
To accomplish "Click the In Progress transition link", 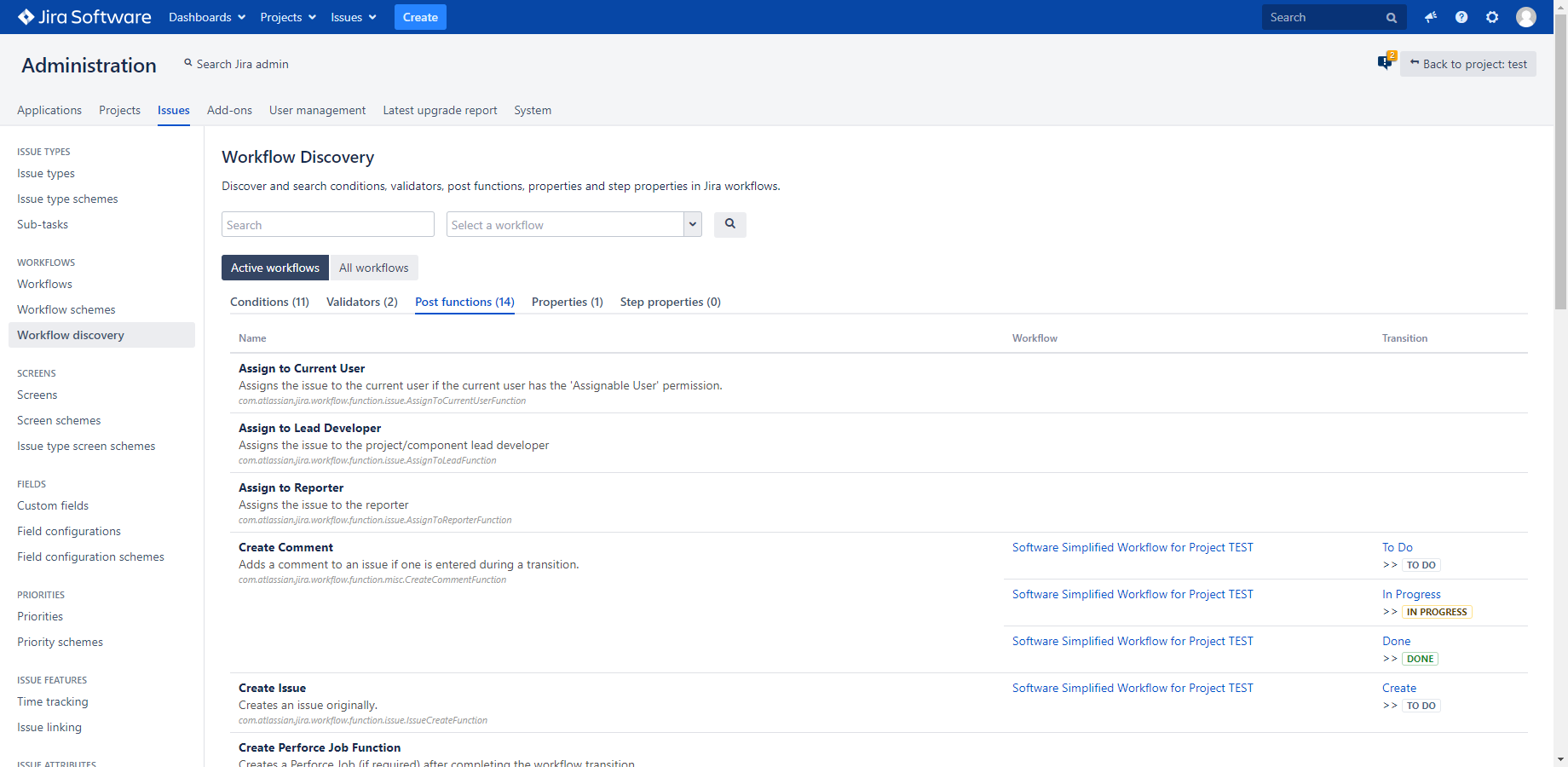I will click(x=1411, y=594).
